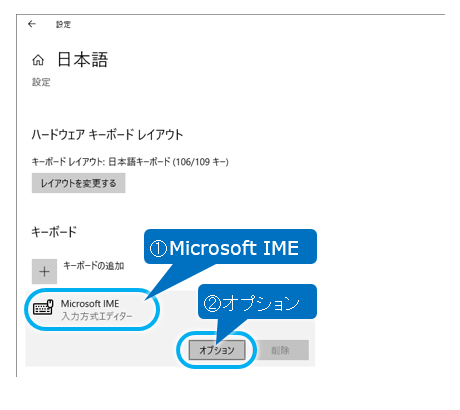Click the 入力方式エディター subtitle
This screenshot has width=460, height=410.
pyautogui.click(x=97, y=316)
